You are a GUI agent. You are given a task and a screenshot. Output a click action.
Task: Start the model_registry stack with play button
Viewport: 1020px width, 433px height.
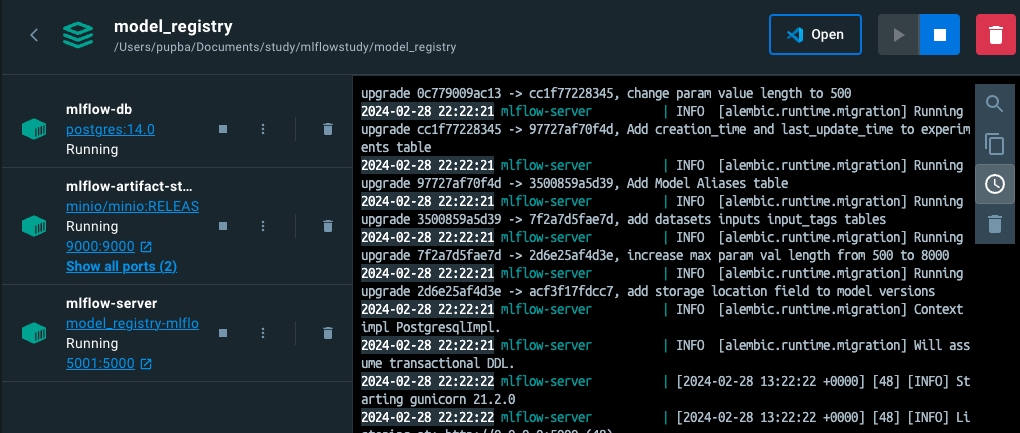tap(898, 34)
